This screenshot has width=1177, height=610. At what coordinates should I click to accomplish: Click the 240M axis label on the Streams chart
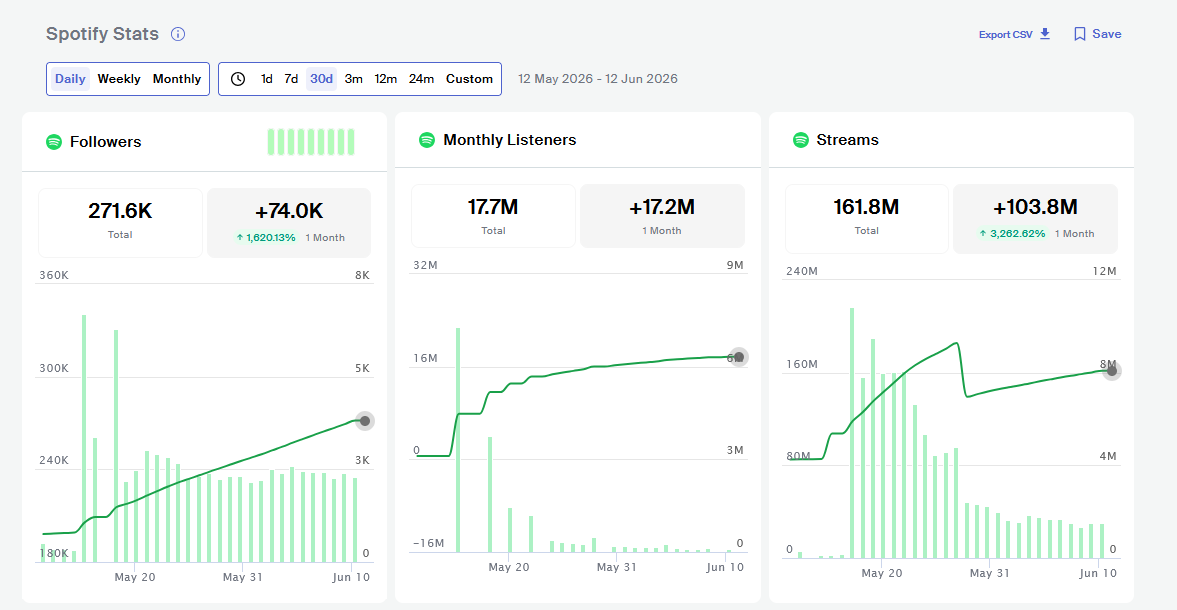[x=802, y=272]
